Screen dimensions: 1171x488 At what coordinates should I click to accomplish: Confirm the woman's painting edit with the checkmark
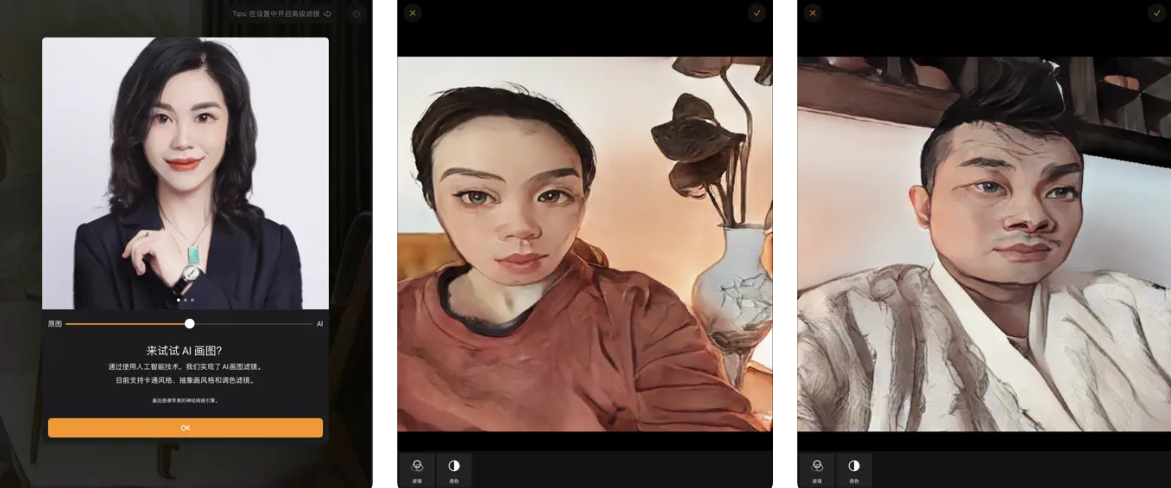coord(757,13)
